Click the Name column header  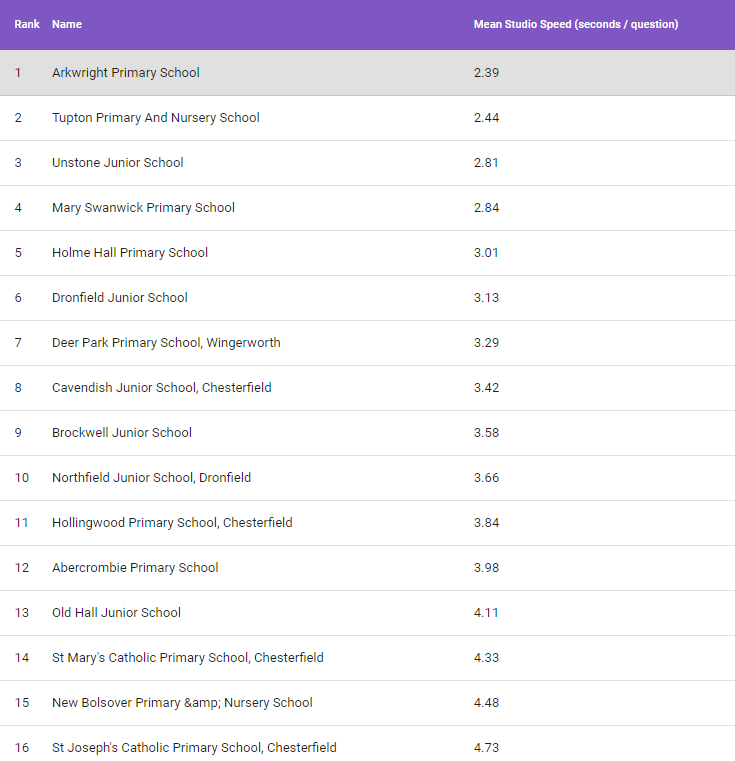(67, 24)
